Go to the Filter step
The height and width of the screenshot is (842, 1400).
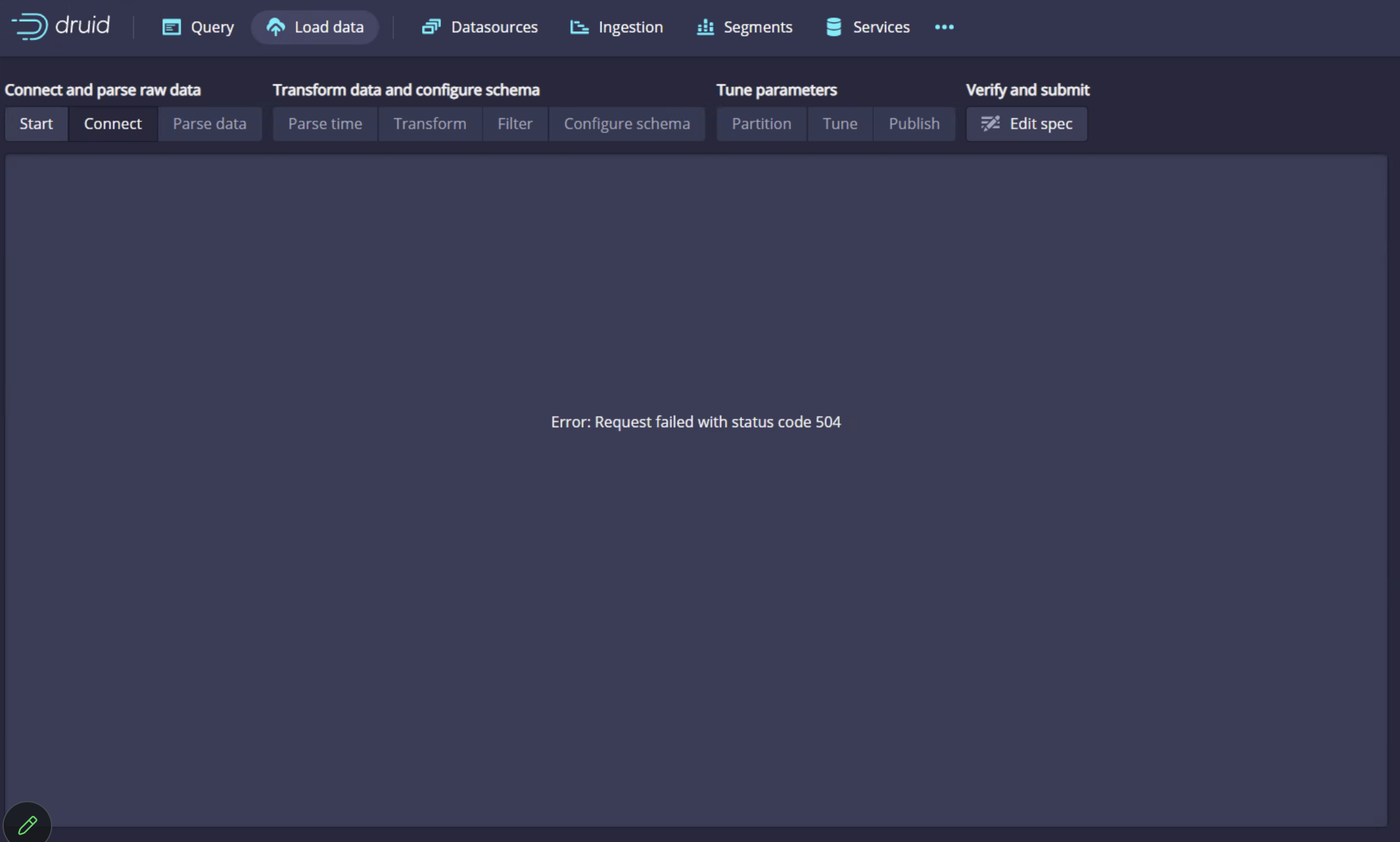coord(515,124)
